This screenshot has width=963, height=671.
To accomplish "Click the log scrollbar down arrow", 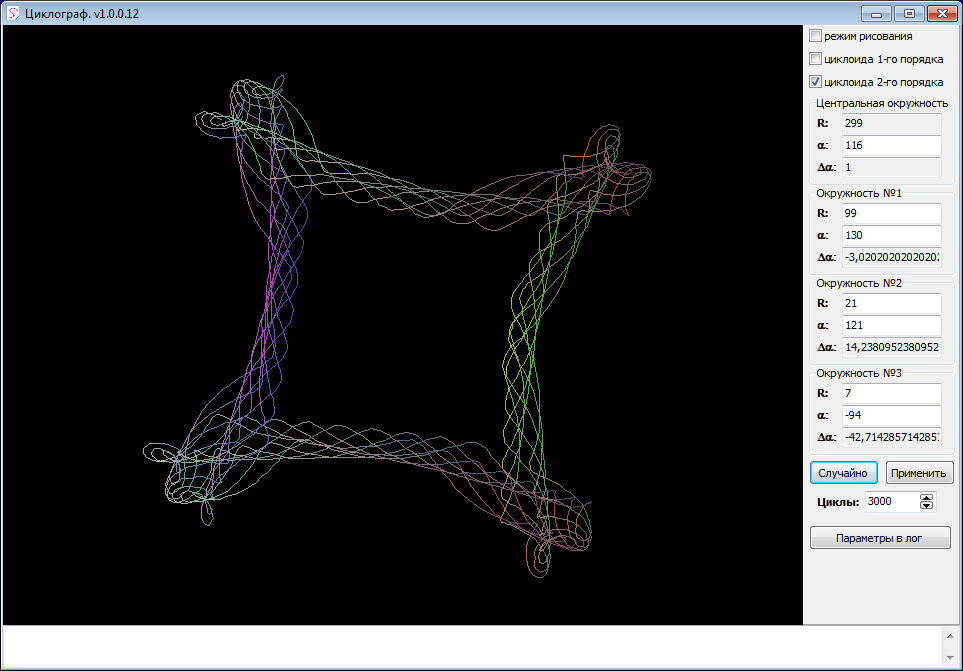I will point(950,658).
